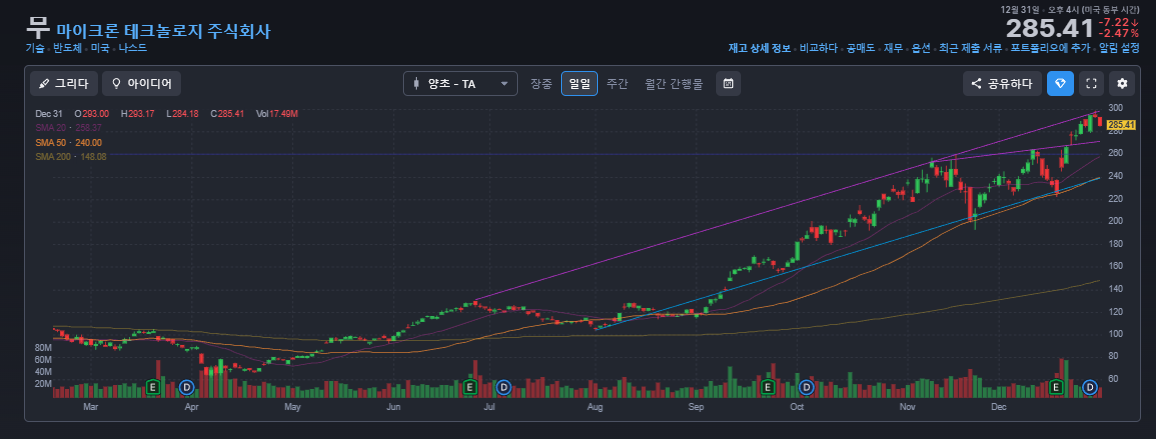Open the calendar date range icon
Screen dimensions: 1156x439
click(x=728, y=83)
